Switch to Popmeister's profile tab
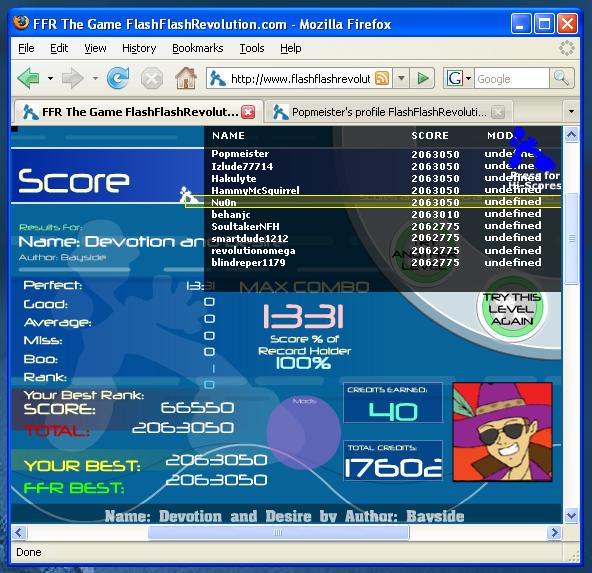This screenshot has width=592, height=573. pyautogui.click(x=388, y=112)
